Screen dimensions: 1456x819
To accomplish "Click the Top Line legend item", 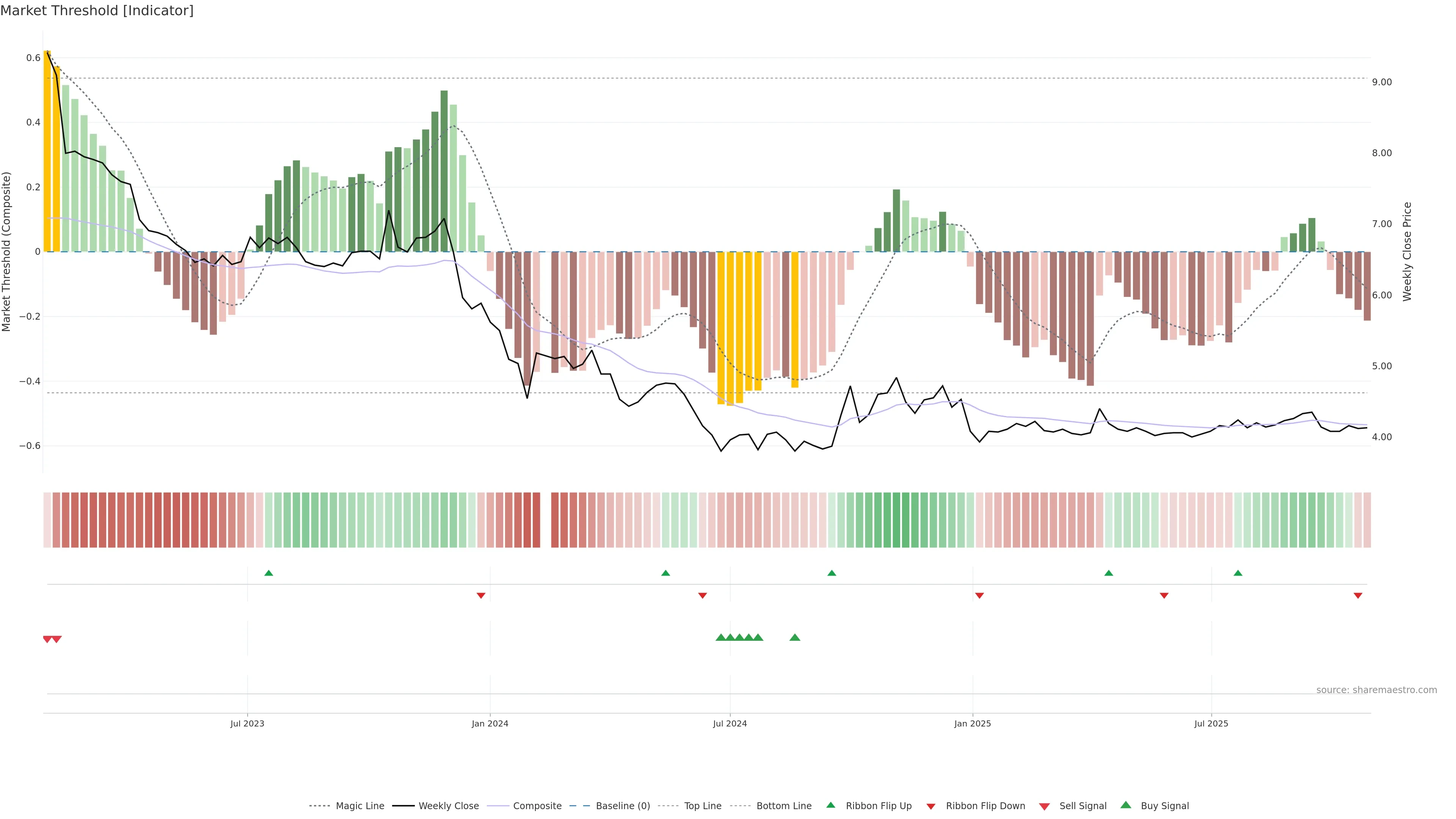I will (703, 805).
